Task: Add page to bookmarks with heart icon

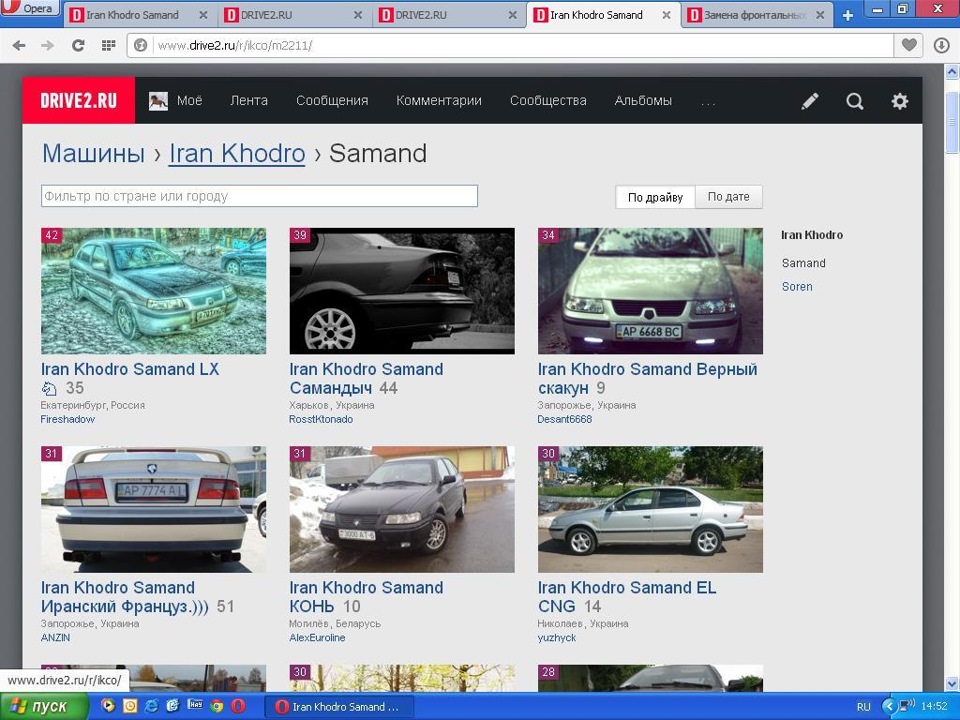Action: pyautogui.click(x=909, y=45)
